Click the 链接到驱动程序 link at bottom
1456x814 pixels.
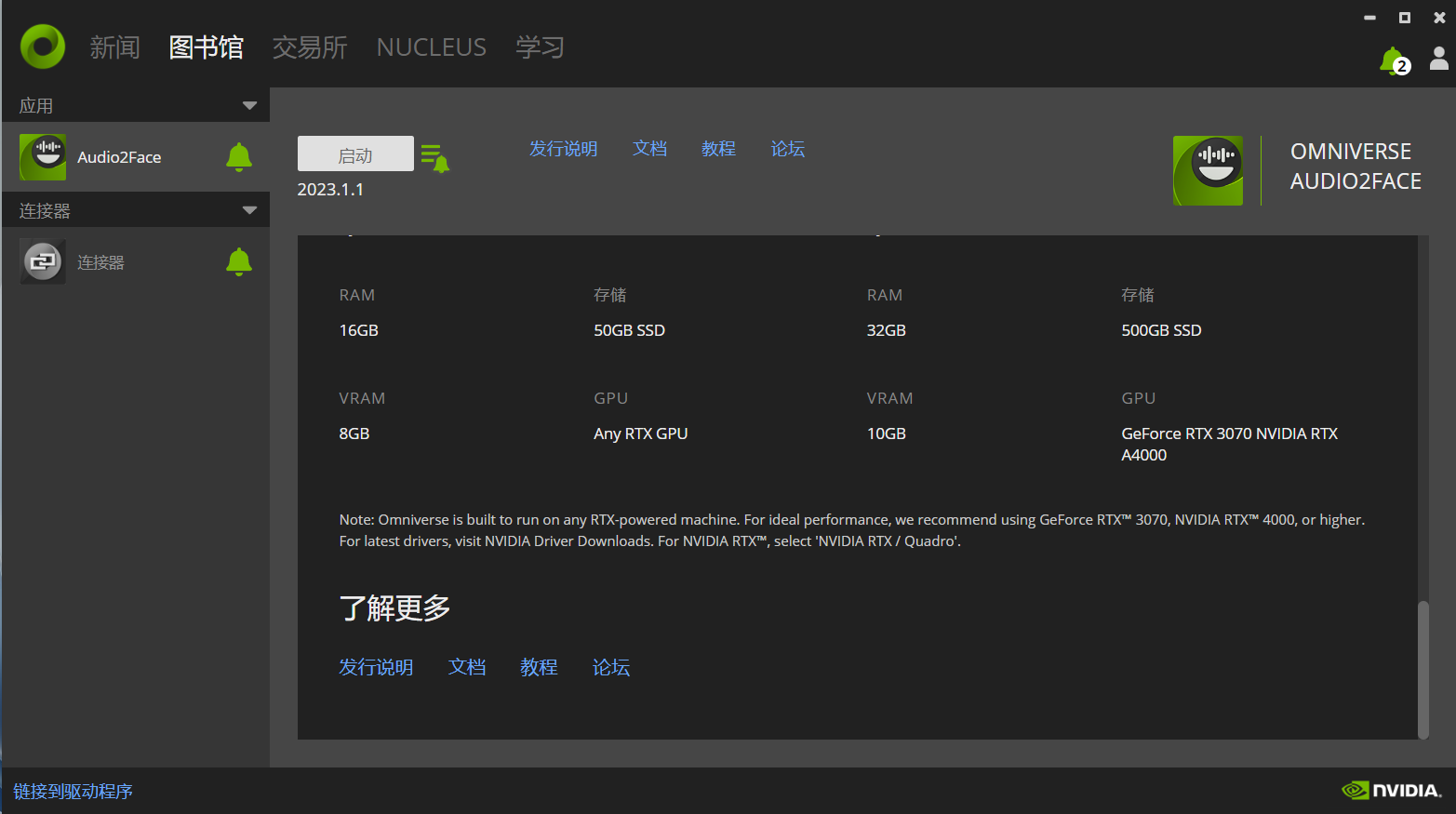tap(73, 792)
